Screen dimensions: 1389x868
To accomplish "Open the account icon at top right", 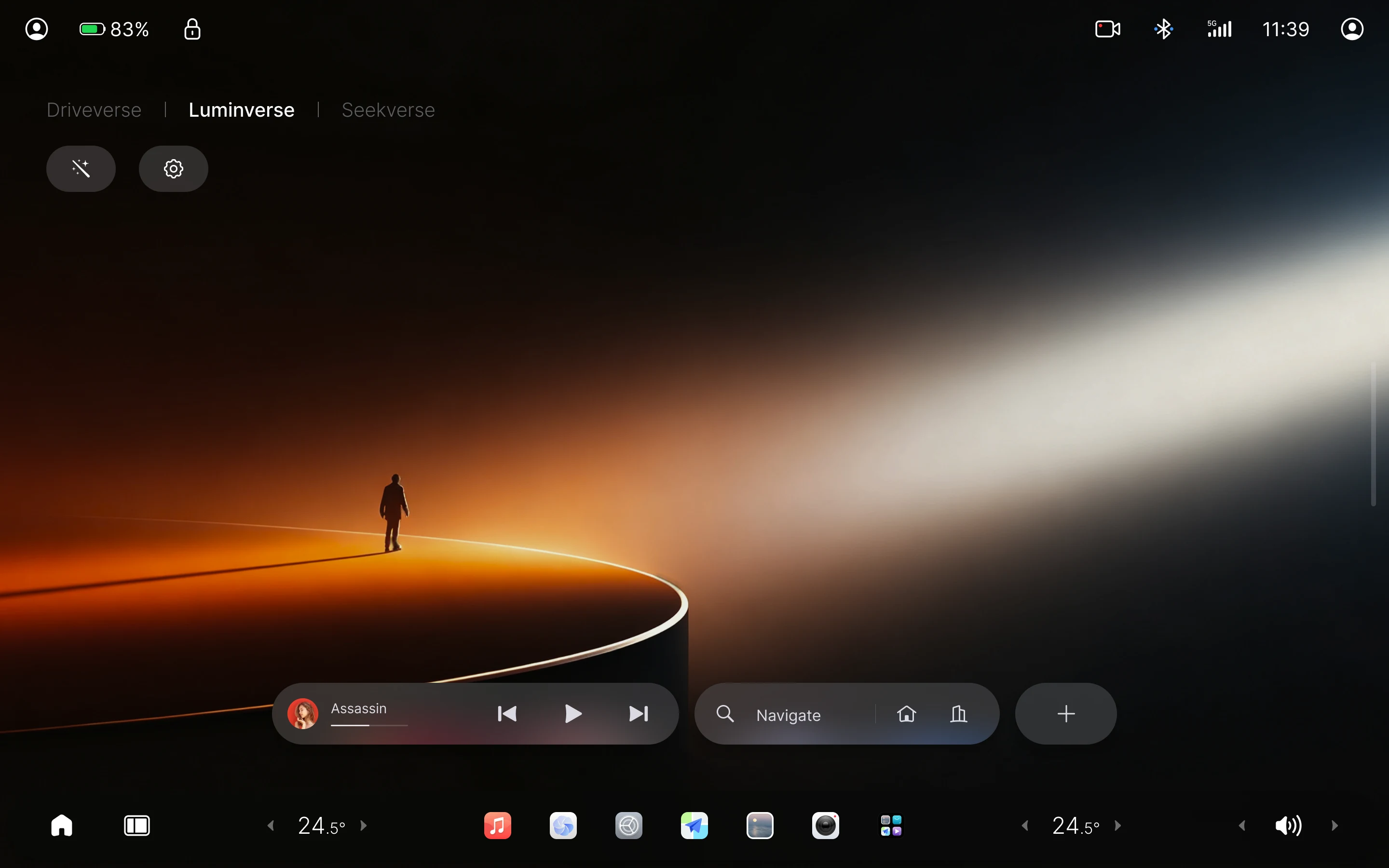I will coord(1352,29).
